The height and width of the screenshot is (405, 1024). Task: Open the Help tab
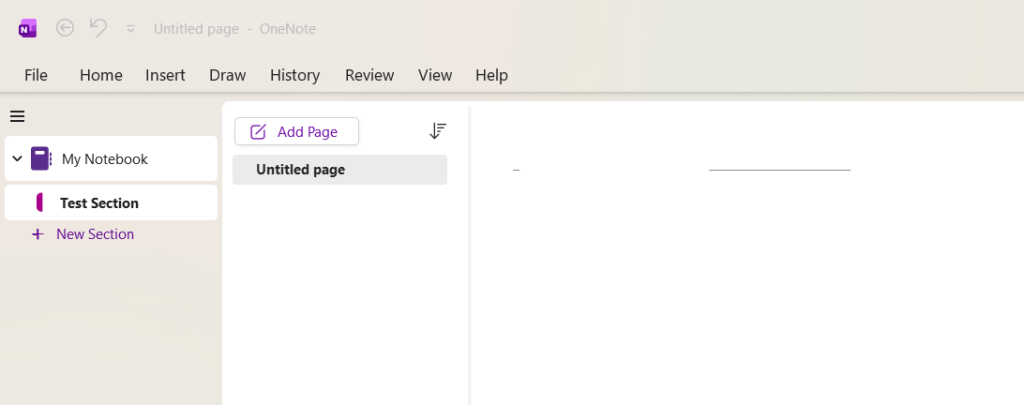pos(491,75)
